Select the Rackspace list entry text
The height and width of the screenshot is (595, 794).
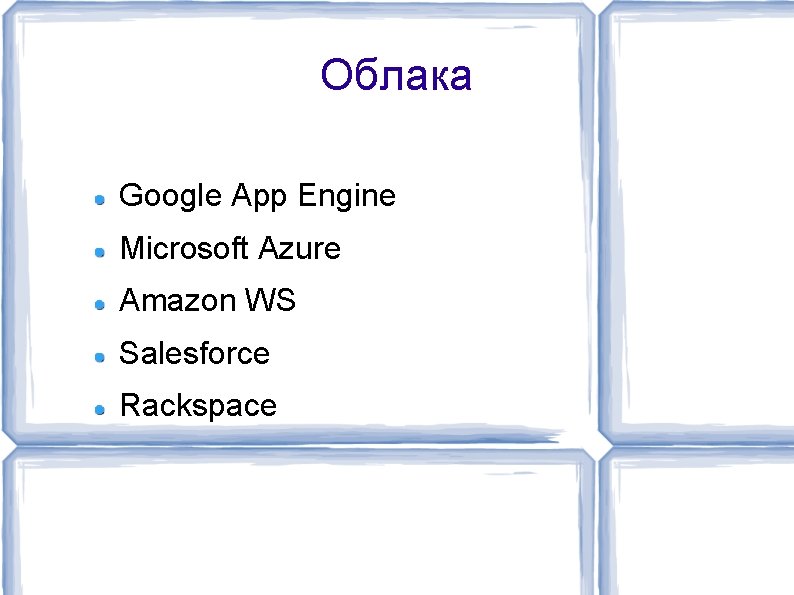pos(198,405)
